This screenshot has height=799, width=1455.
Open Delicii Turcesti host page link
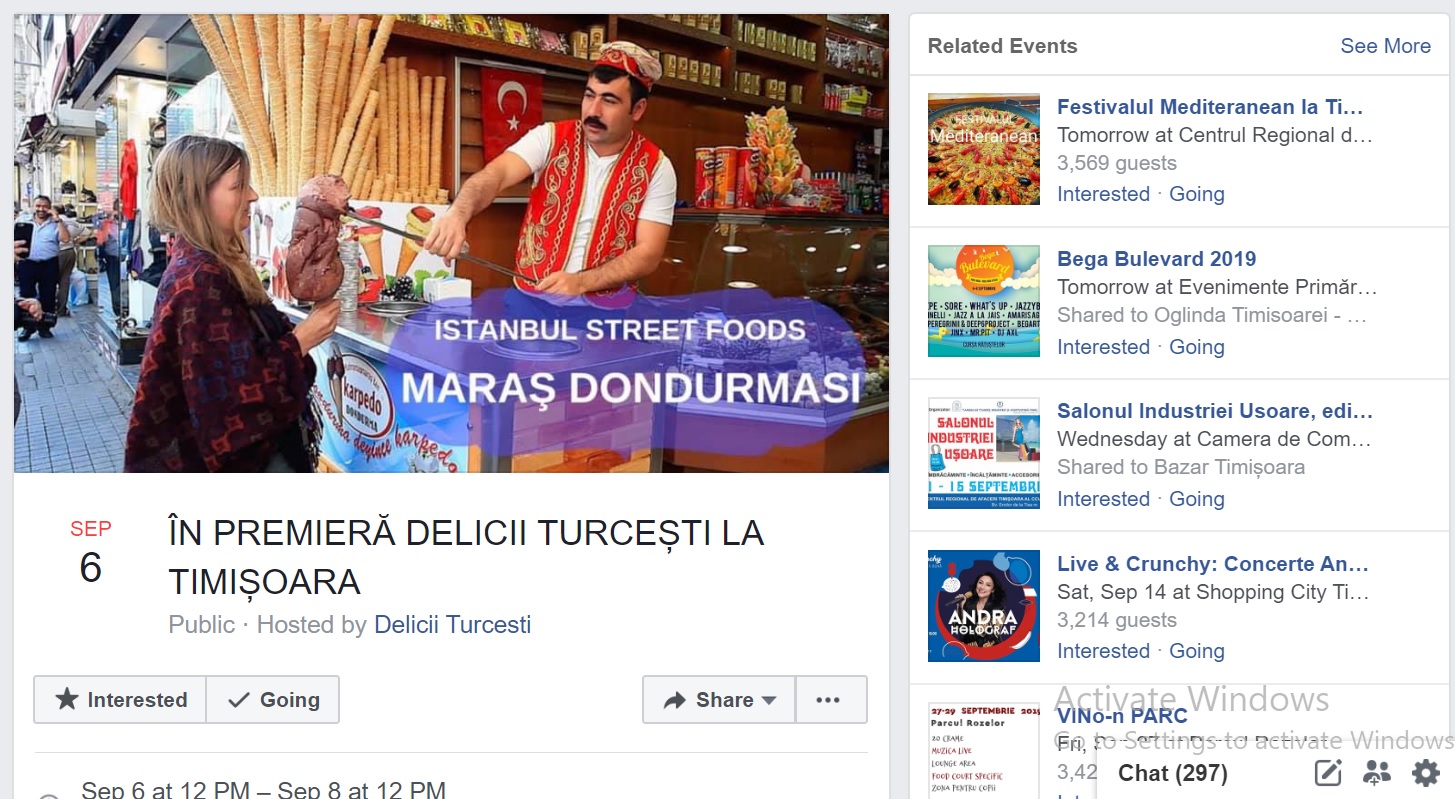pos(452,625)
